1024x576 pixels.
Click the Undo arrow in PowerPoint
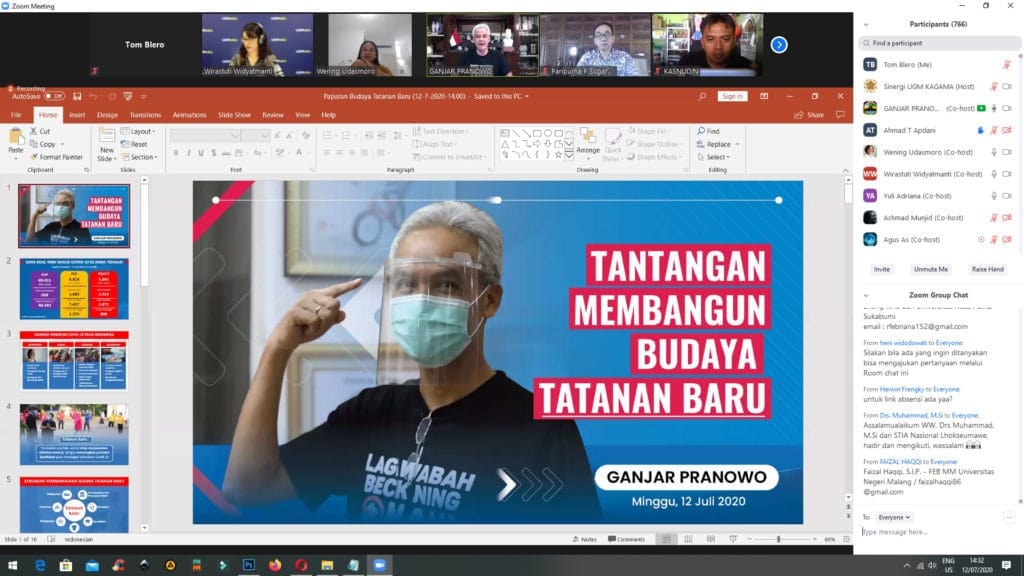(93, 97)
